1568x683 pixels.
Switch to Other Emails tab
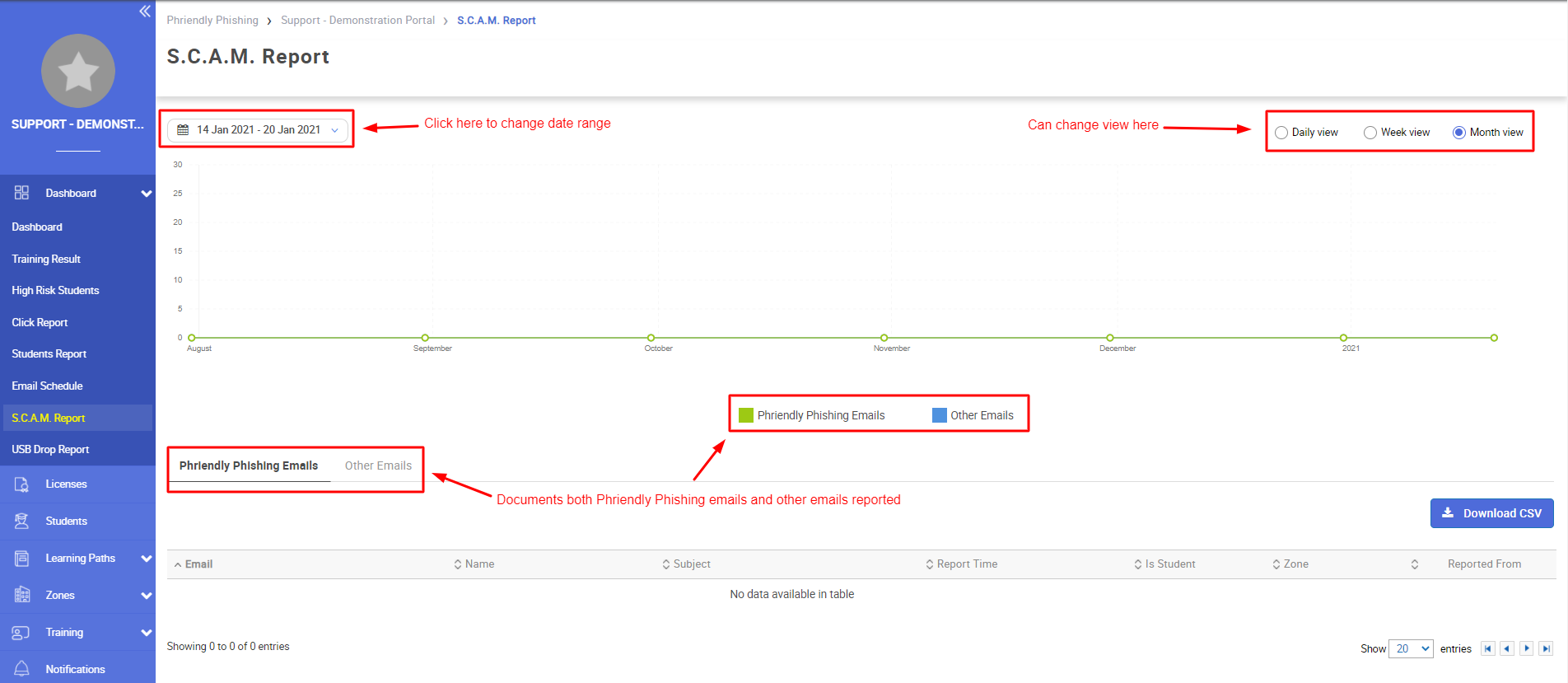pyautogui.click(x=378, y=465)
